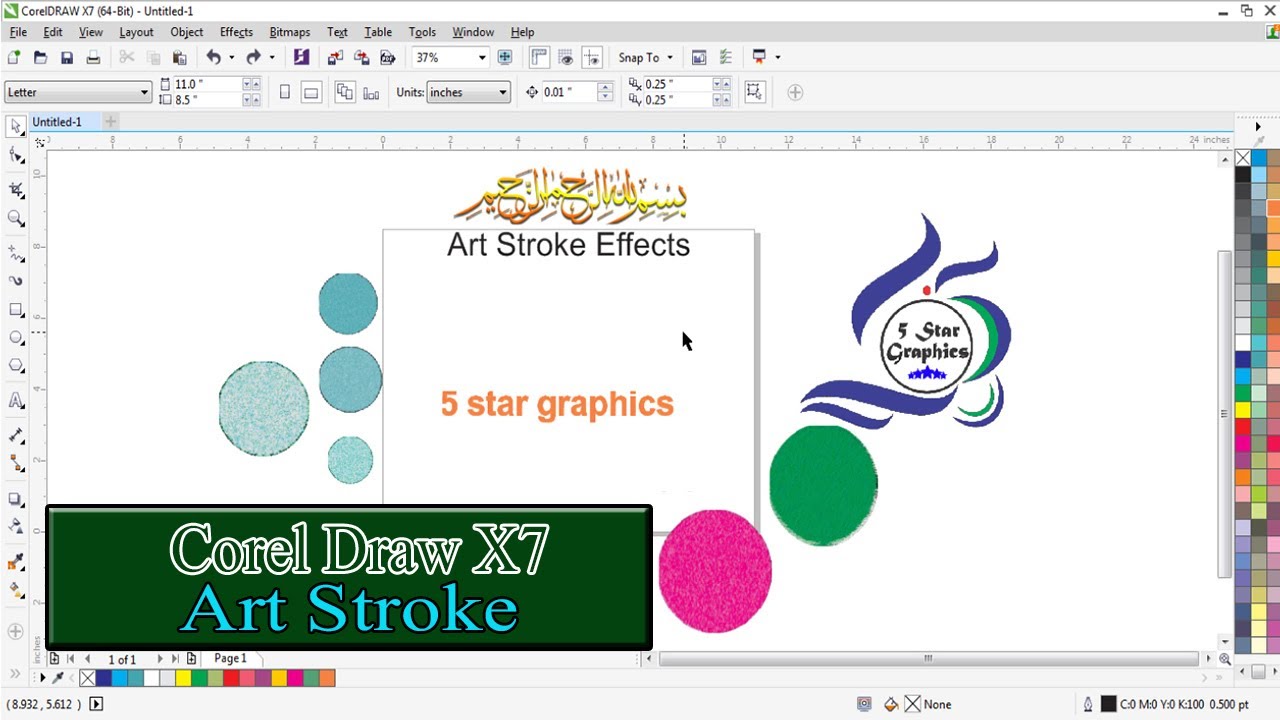Select the Rectangle tool
Viewport: 1280px width, 720px height.
(16, 310)
